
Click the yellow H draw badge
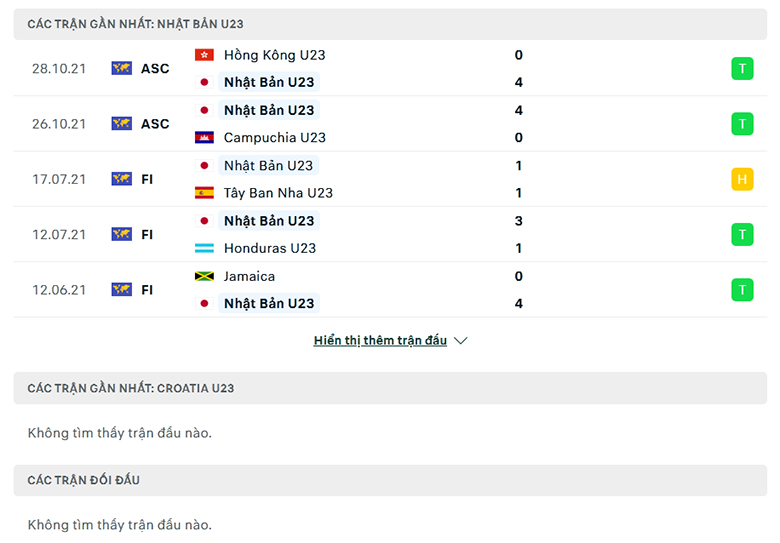tap(742, 179)
